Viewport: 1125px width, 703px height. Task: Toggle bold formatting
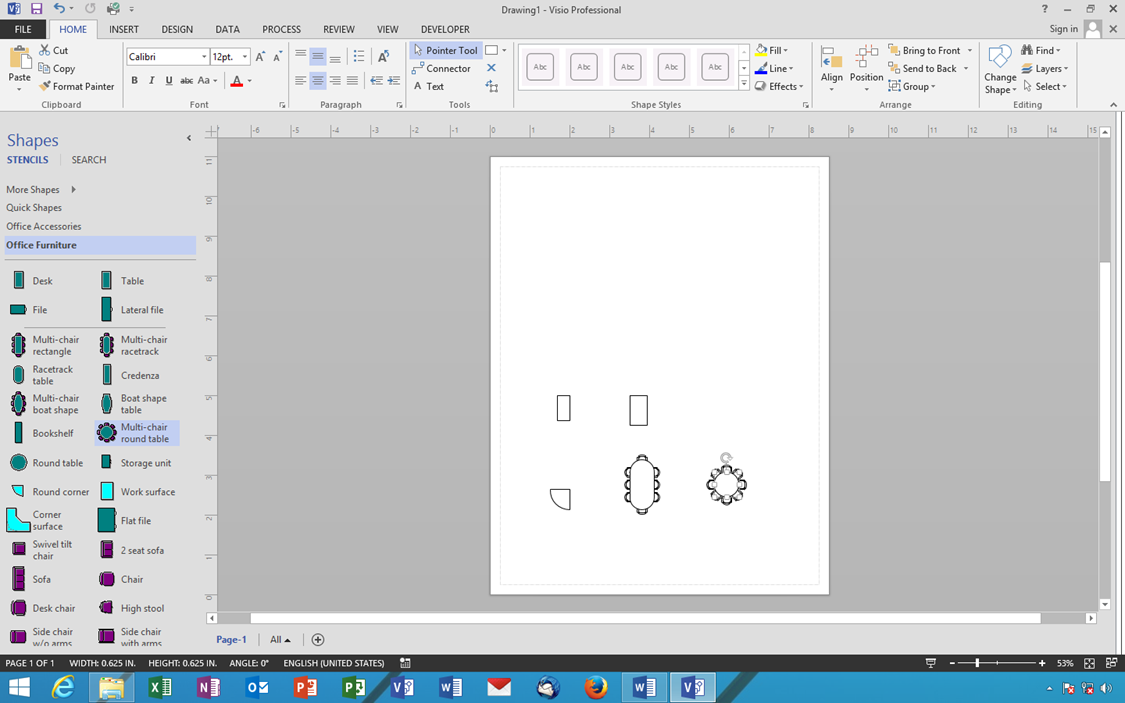pyautogui.click(x=134, y=79)
